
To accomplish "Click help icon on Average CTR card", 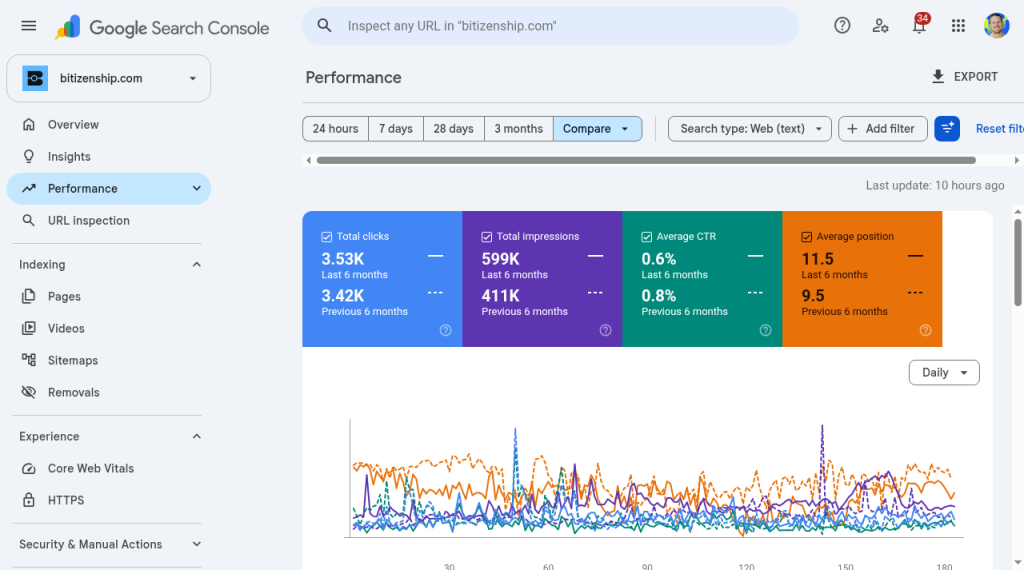I will [765, 330].
